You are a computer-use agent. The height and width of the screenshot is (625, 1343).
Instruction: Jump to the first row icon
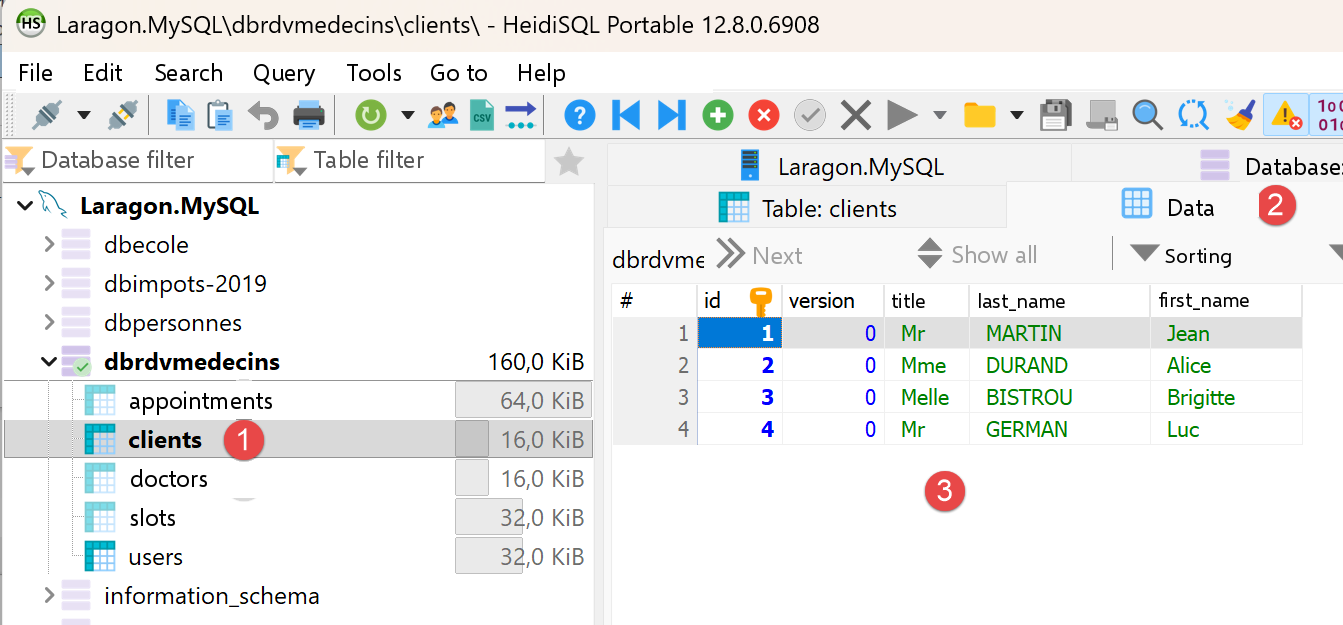pyautogui.click(x=626, y=115)
